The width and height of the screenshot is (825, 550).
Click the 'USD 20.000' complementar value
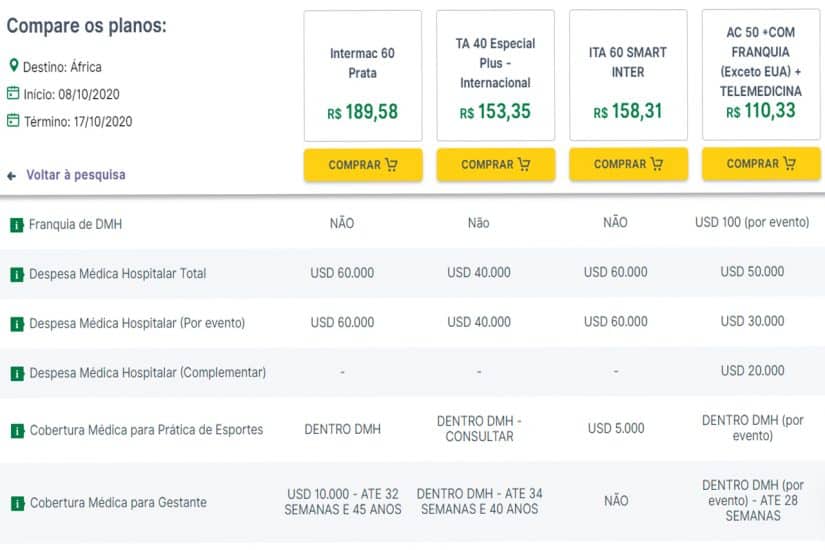[752, 371]
